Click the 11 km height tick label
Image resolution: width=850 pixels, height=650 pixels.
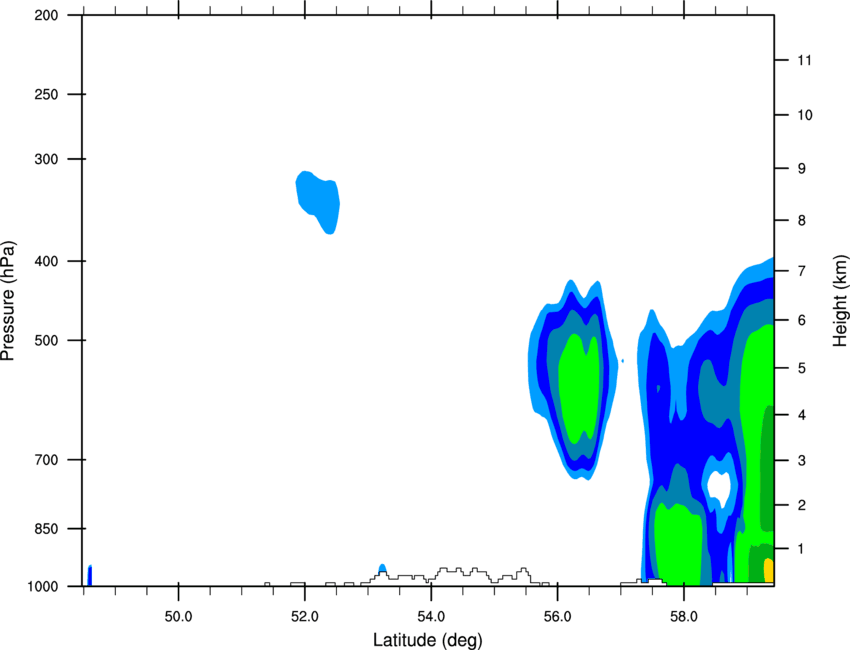coord(804,60)
